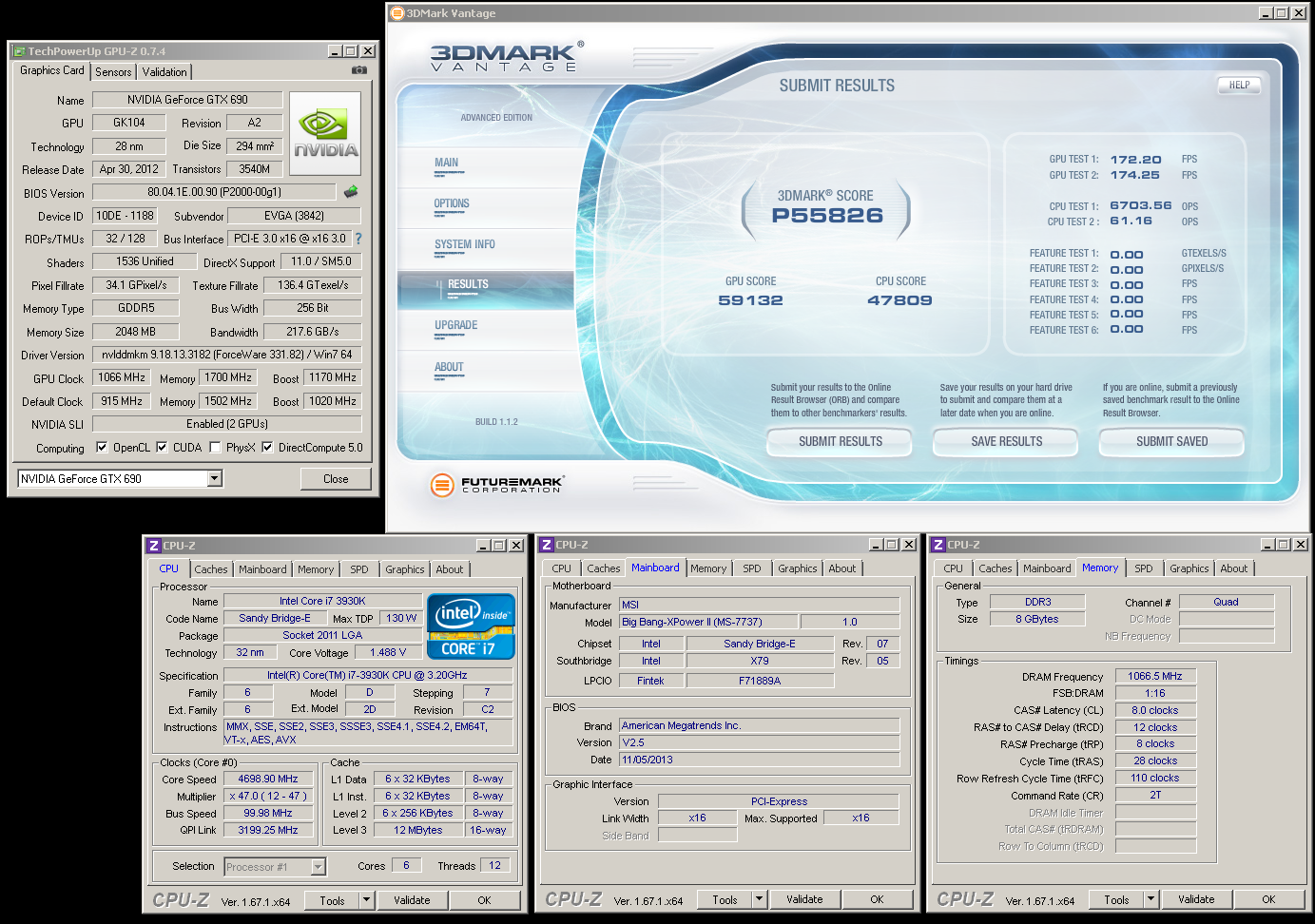
Task: Click CPU-Z title icon in Mainboard window
Action: tap(546, 545)
